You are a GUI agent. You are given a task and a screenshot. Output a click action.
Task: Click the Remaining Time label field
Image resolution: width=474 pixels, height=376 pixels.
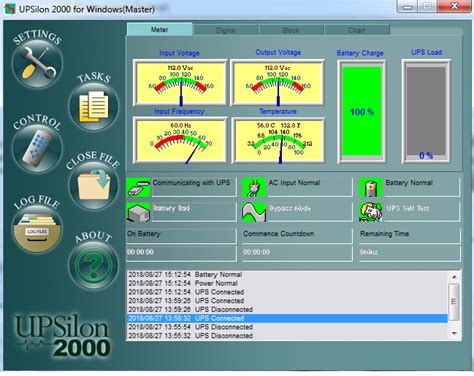point(410,235)
